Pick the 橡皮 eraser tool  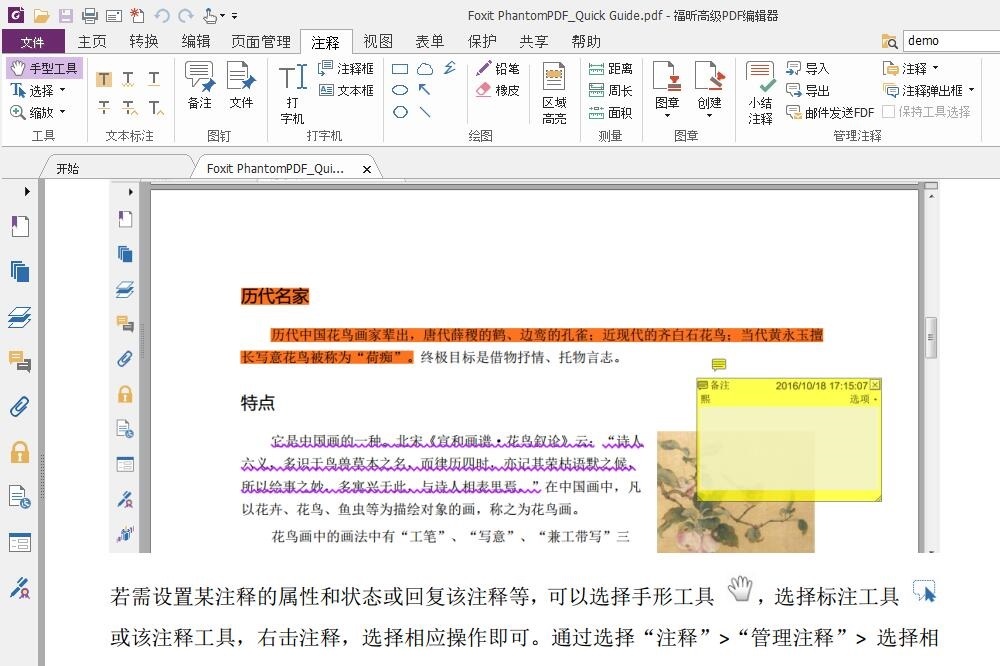click(497, 91)
